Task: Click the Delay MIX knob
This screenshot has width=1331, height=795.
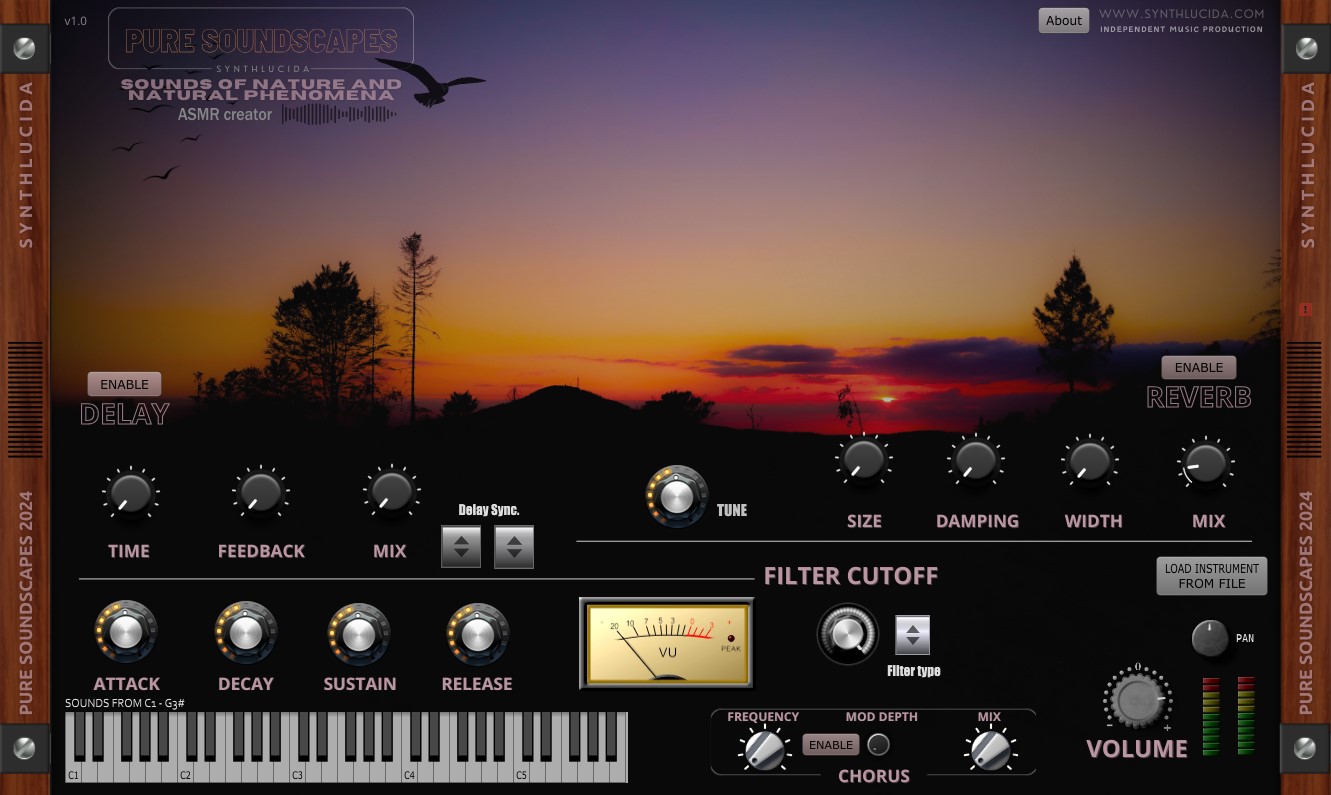Action: (390, 492)
